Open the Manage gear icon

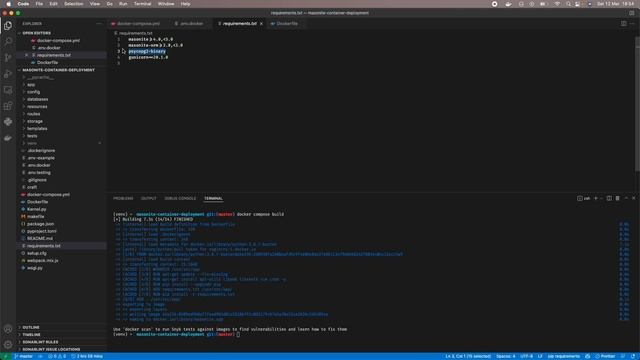click(8, 345)
